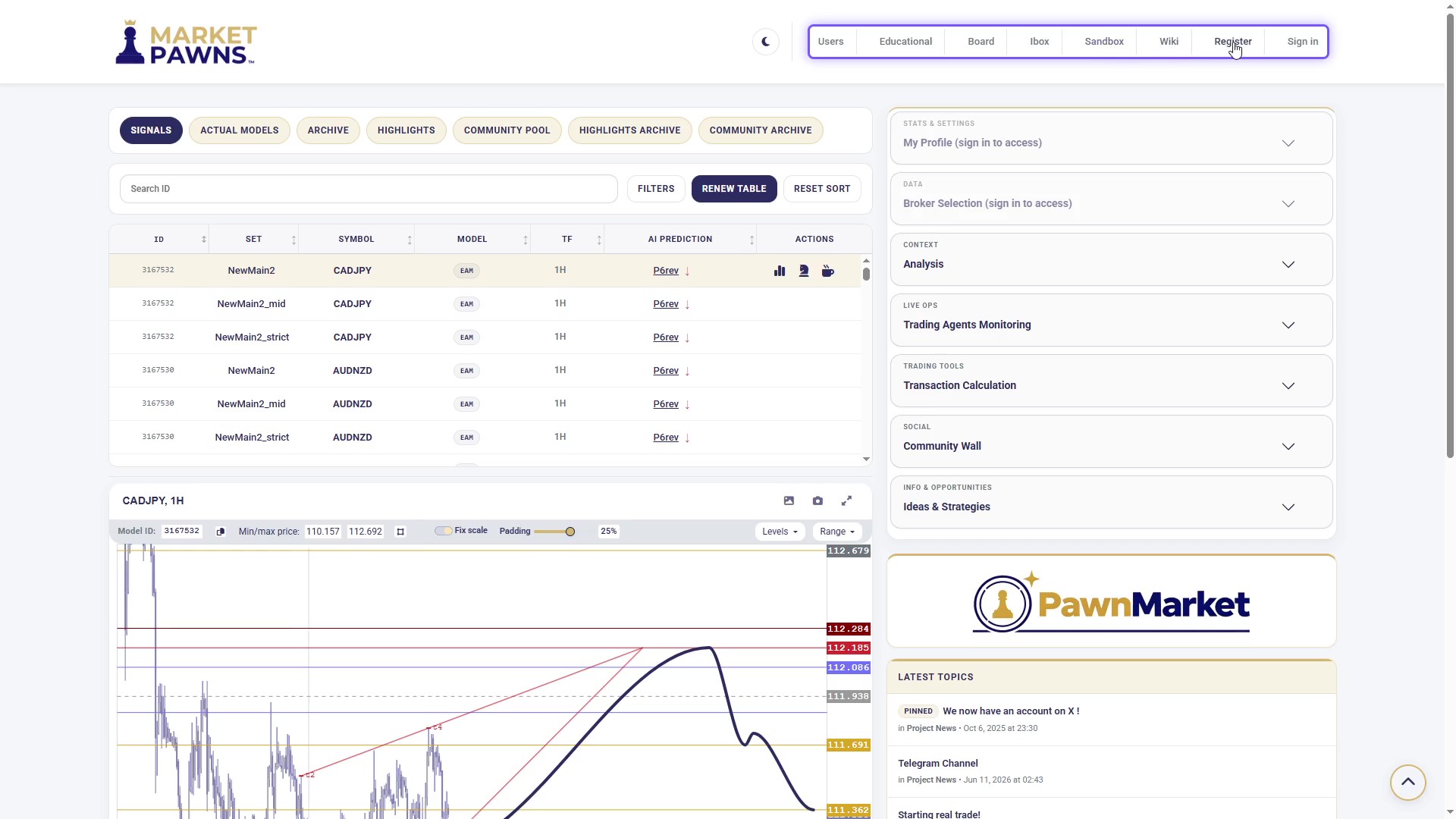The height and width of the screenshot is (819, 1456).
Task: Open 'We now have an account on X' topic
Action: (x=1011, y=711)
